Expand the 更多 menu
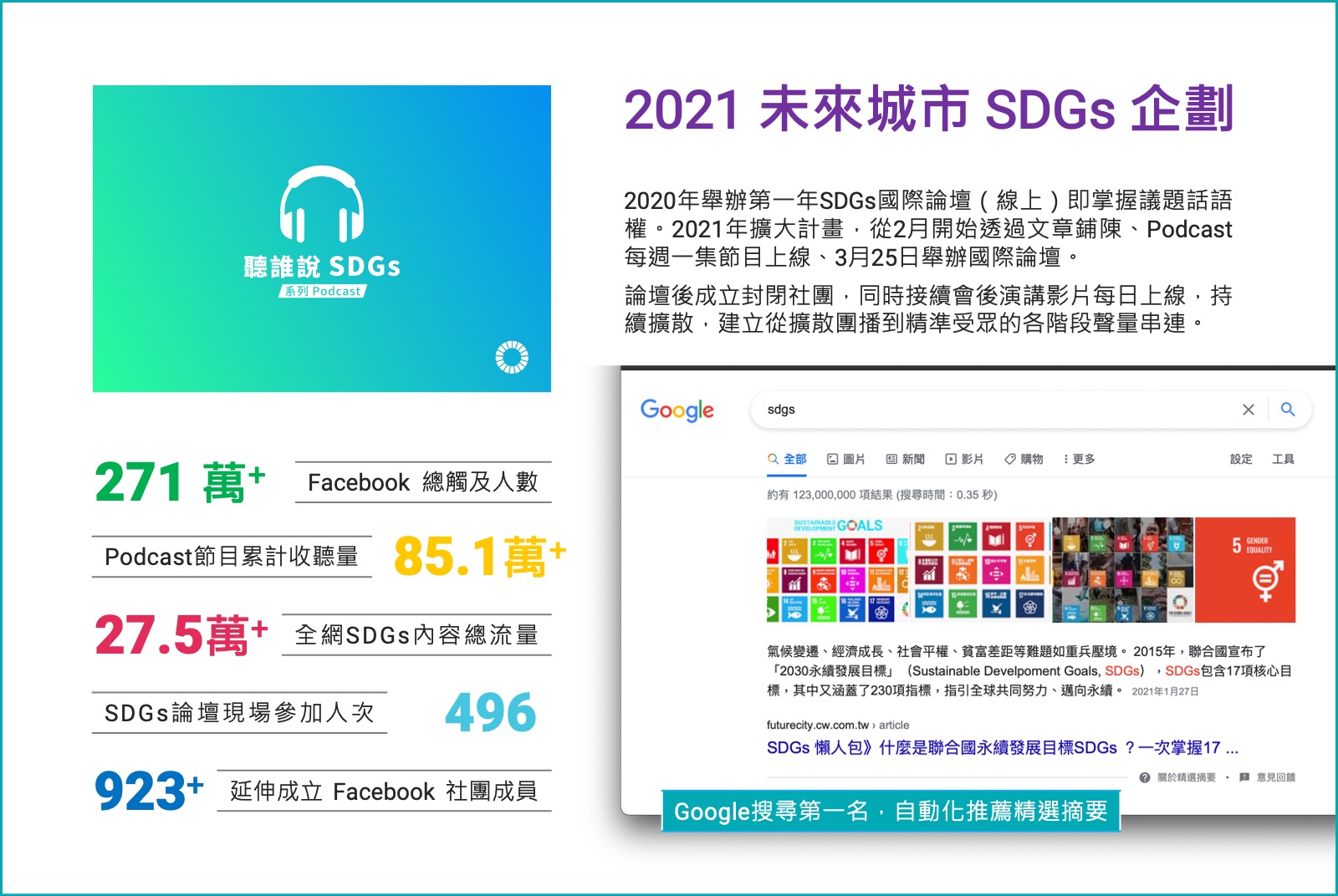 pyautogui.click(x=1079, y=459)
